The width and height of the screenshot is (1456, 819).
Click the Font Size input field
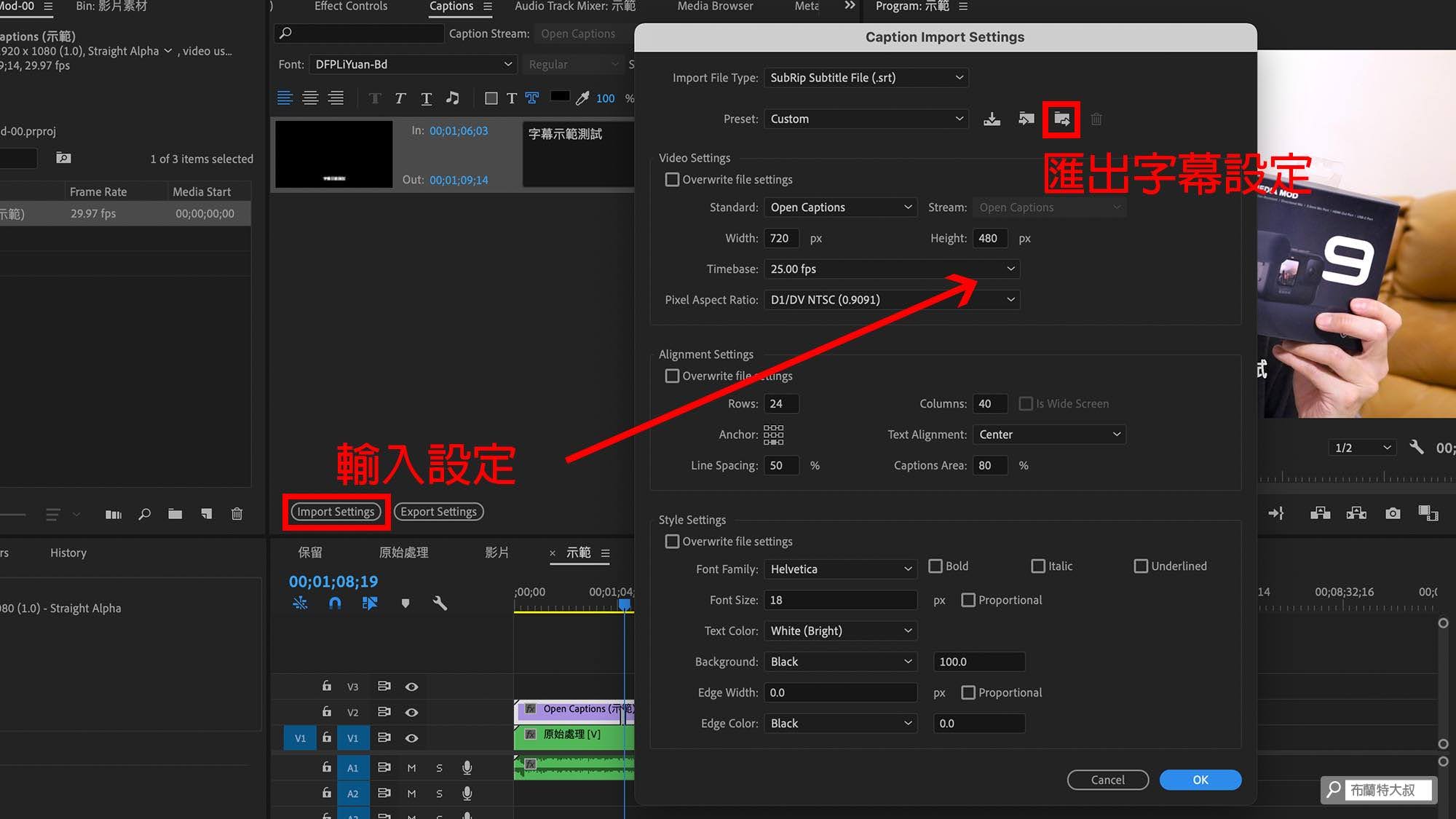840,600
